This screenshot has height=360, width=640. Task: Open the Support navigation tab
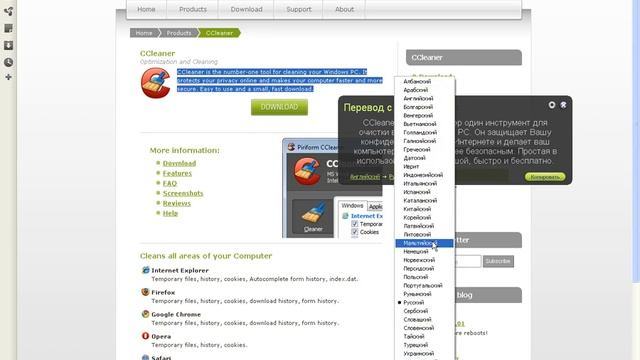tap(298, 9)
